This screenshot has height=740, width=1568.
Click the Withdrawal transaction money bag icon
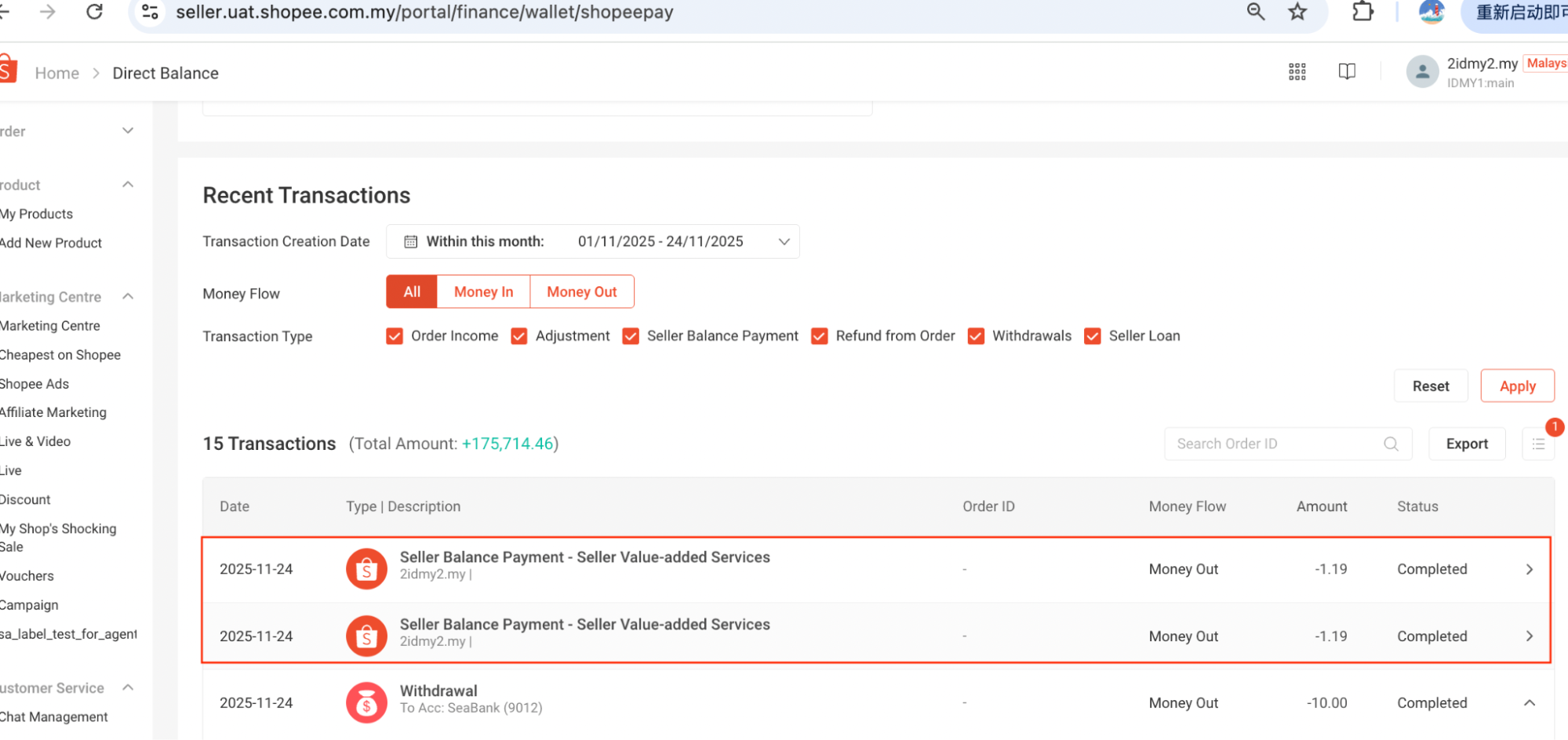click(x=366, y=703)
